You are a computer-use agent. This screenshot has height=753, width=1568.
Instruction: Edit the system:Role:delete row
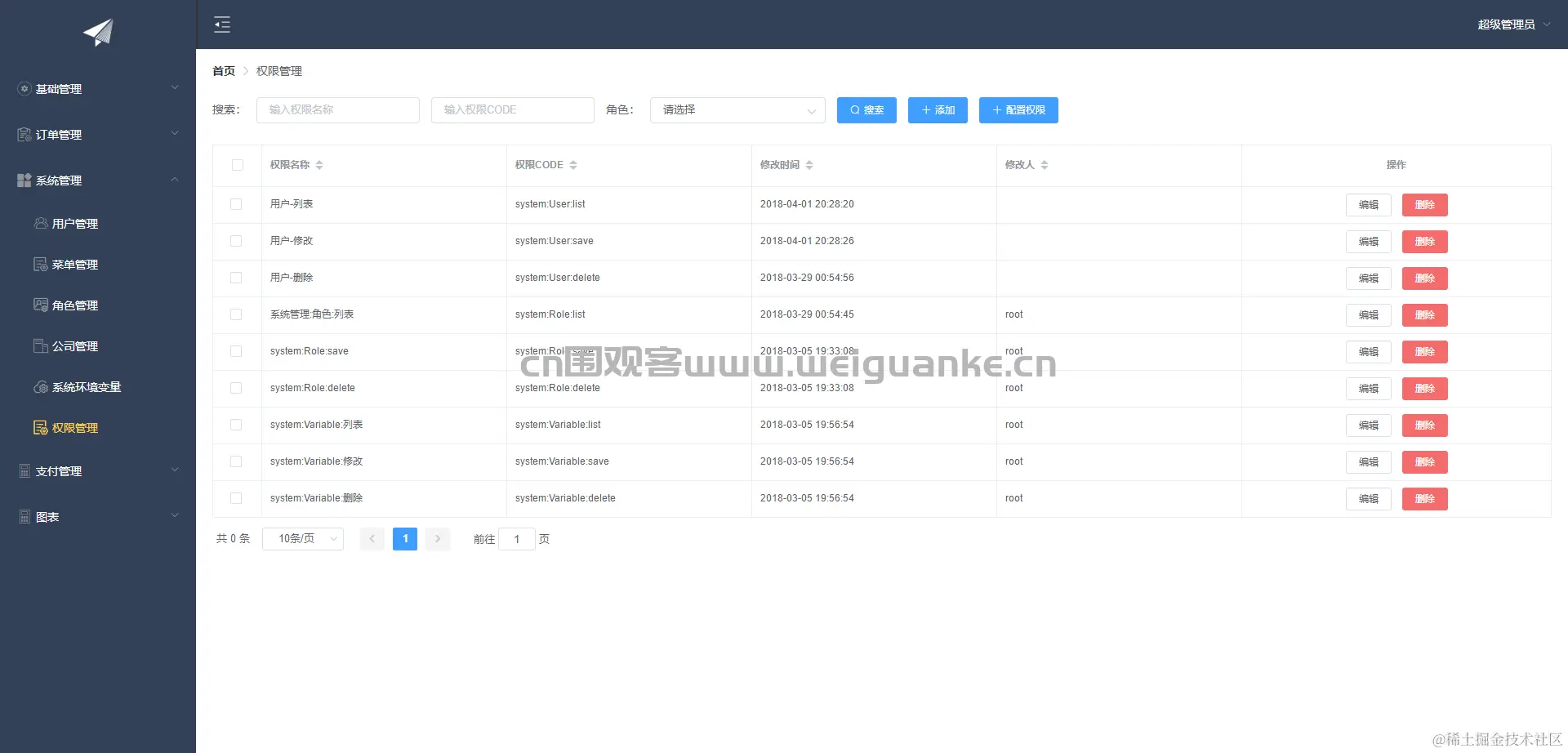tap(1368, 389)
